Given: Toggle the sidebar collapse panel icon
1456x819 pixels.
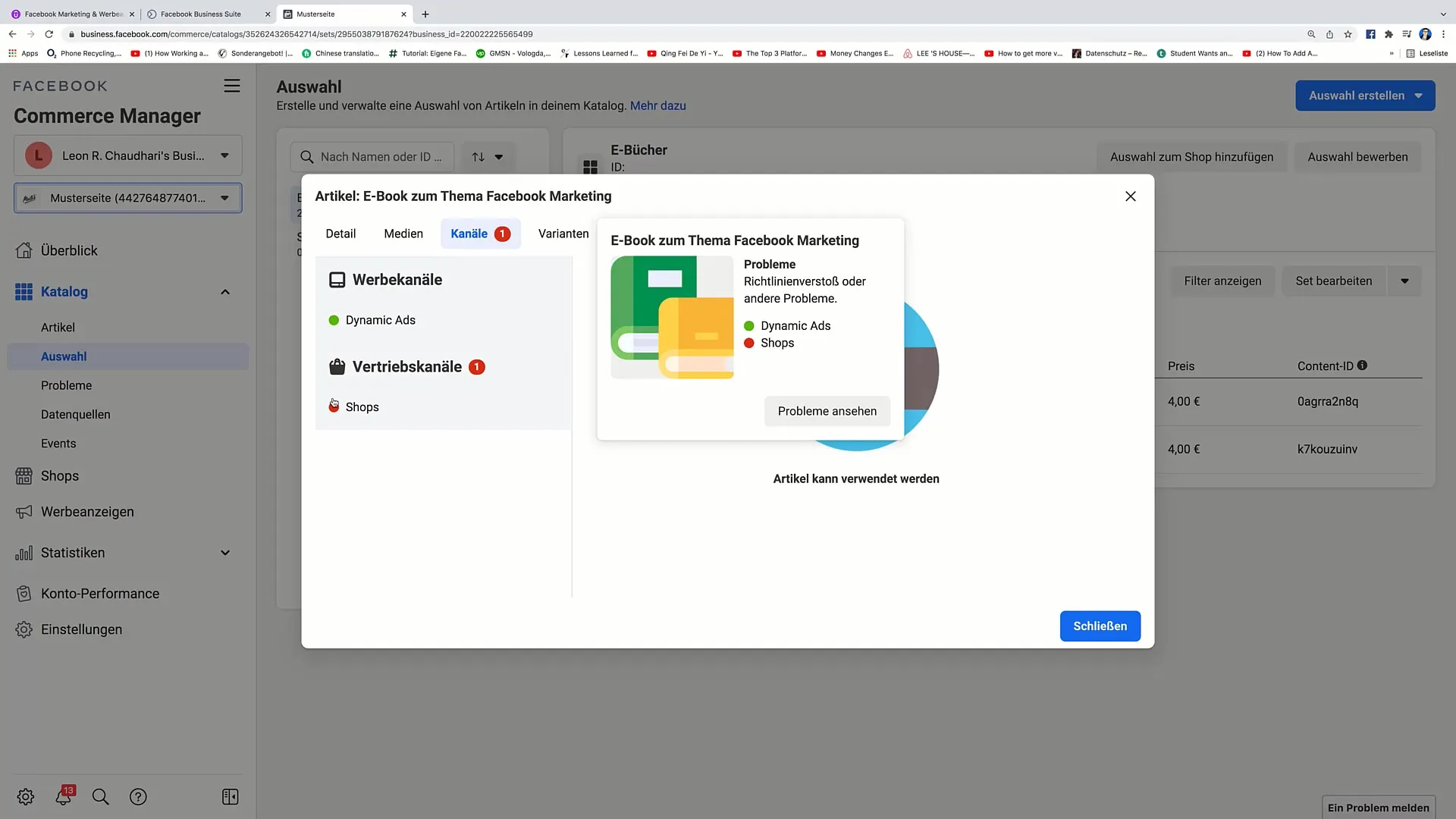Looking at the screenshot, I should pos(231,797).
